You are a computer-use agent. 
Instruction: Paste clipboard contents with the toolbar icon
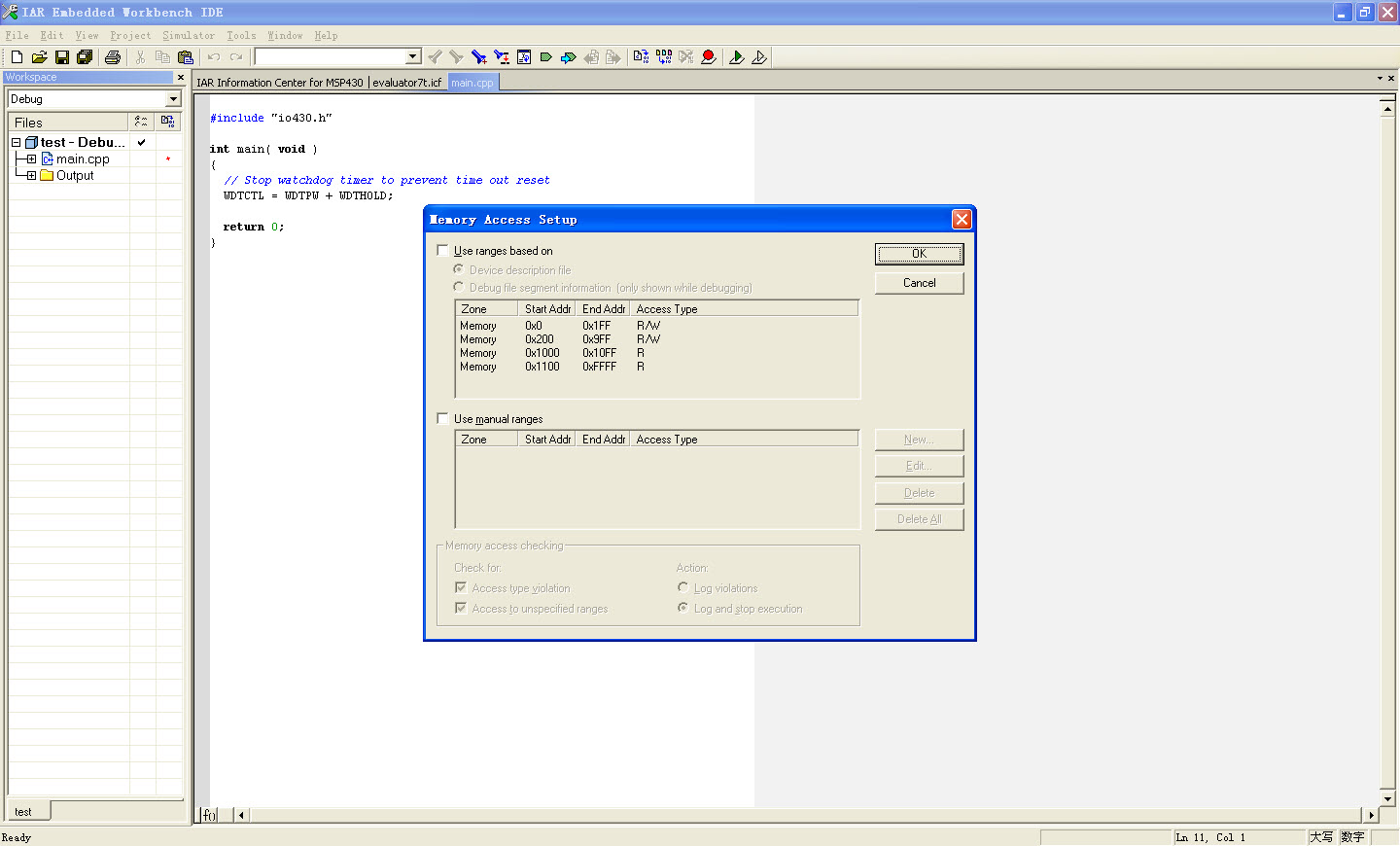(x=186, y=57)
